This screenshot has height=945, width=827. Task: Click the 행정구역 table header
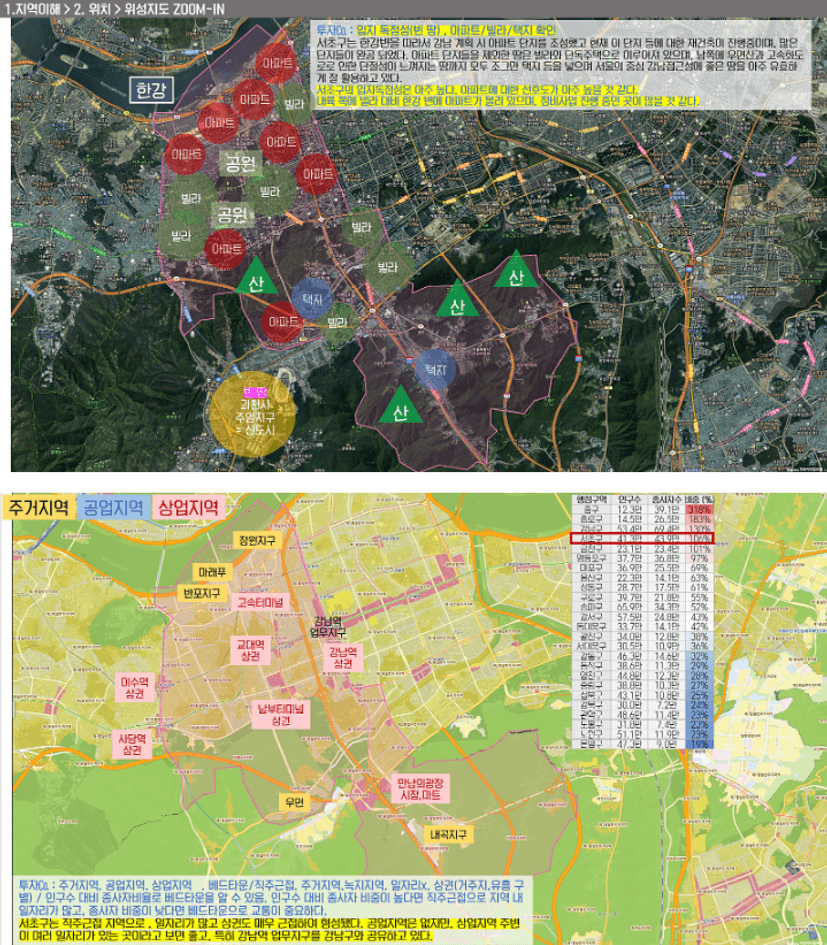pyautogui.click(x=591, y=499)
